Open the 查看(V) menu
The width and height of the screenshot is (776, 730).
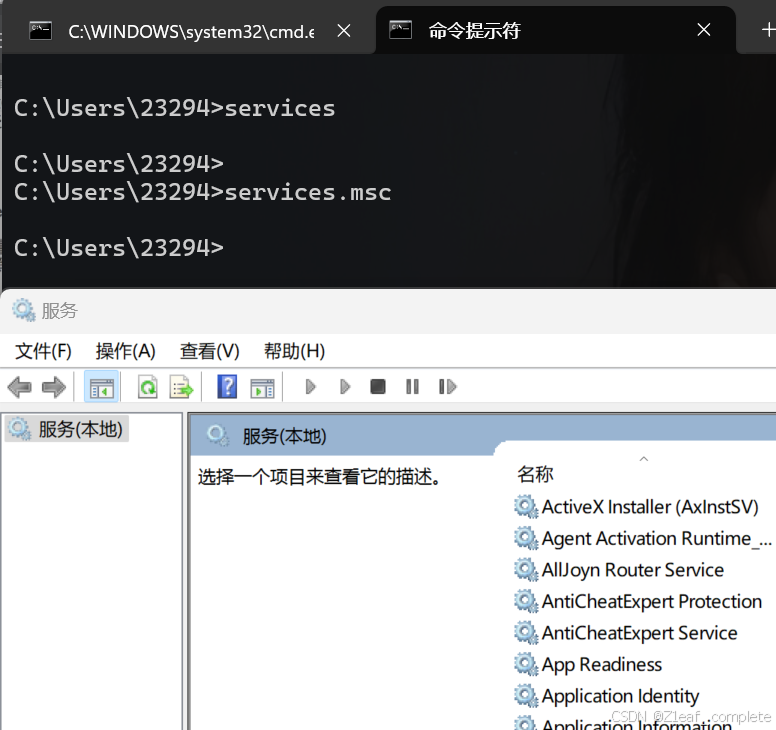pos(210,351)
